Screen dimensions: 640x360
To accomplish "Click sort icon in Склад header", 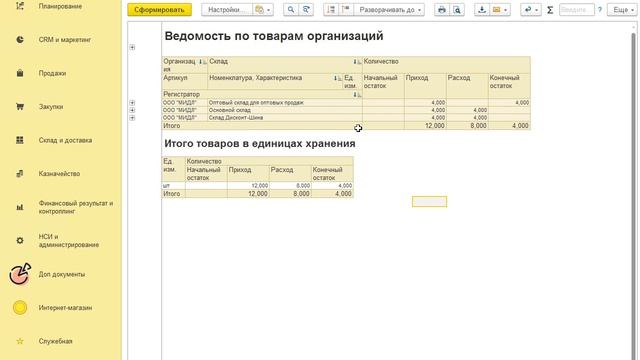I will (x=357, y=62).
